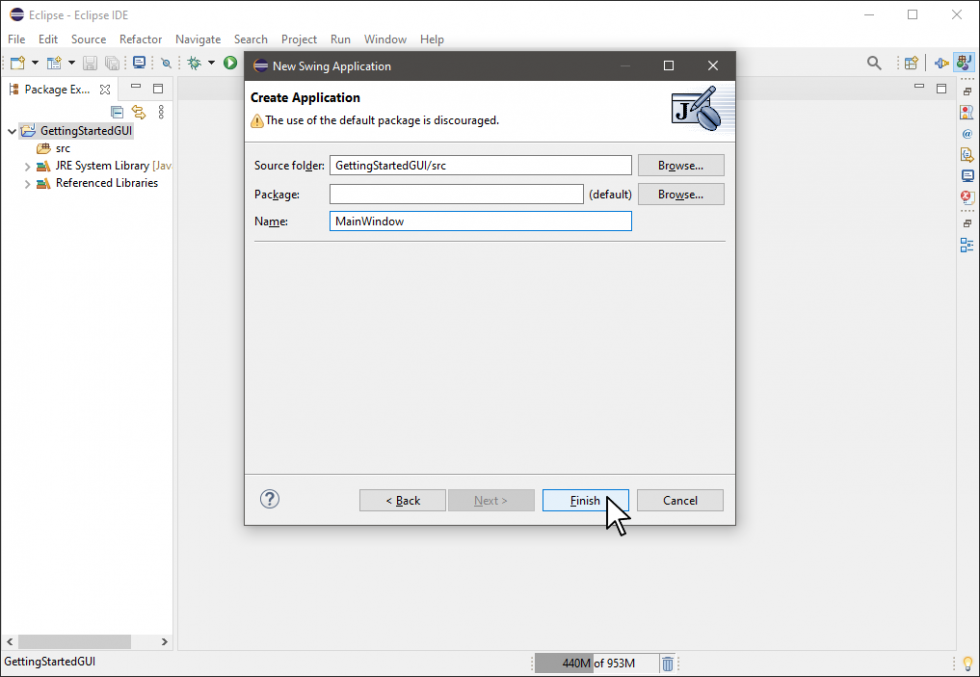This screenshot has height=677, width=980.
Task: Click Browse next to Source folder
Action: coord(681,166)
